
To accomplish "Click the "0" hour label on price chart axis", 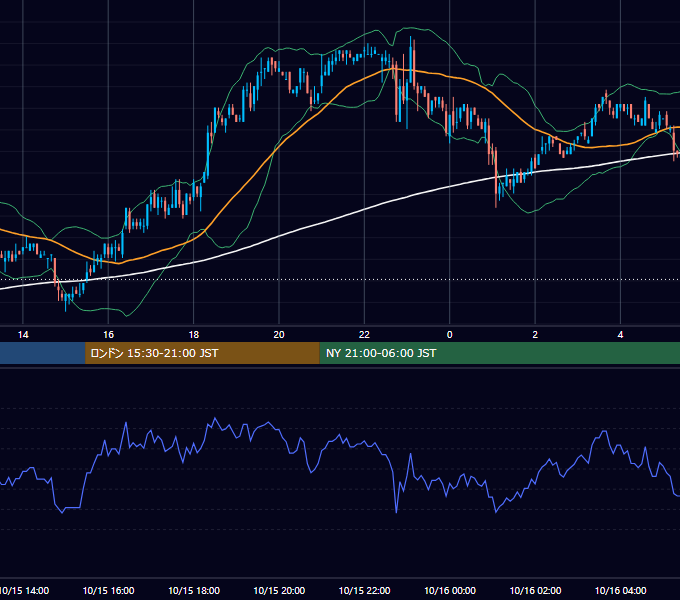I will coord(450,335).
